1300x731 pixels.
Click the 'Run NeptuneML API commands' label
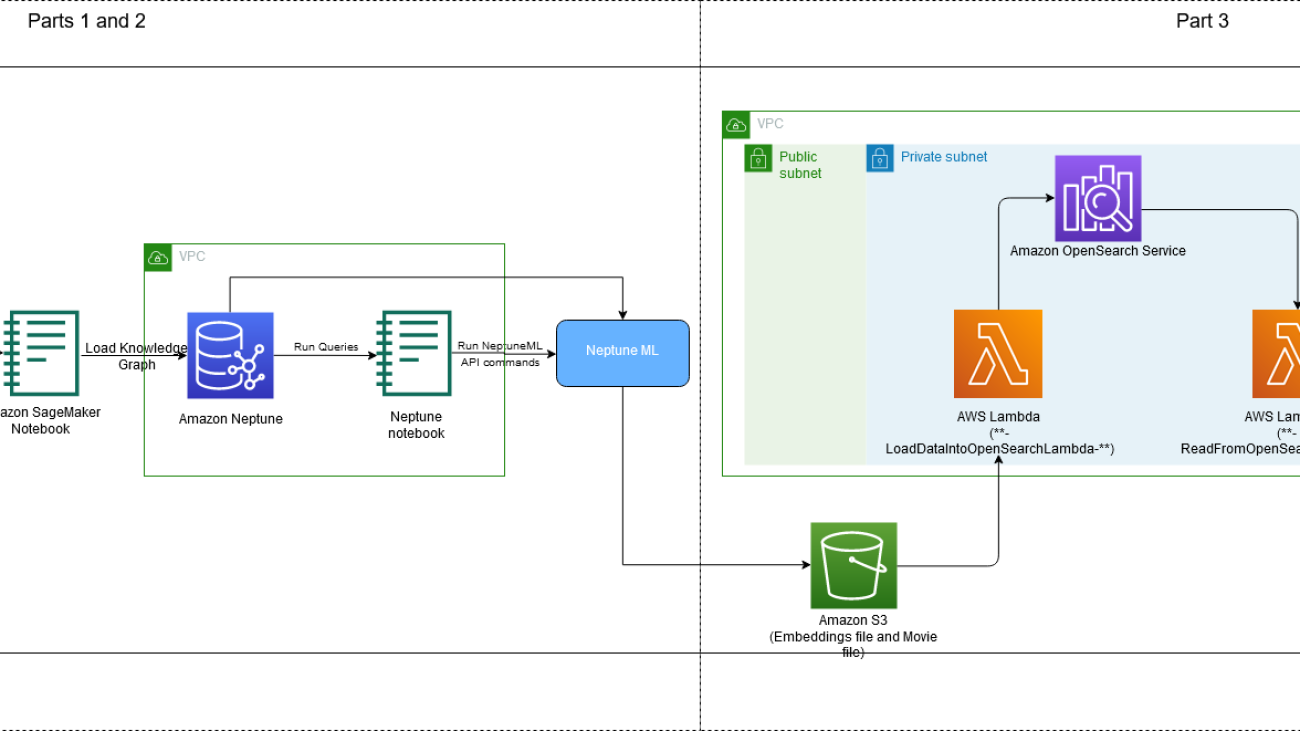(500, 354)
